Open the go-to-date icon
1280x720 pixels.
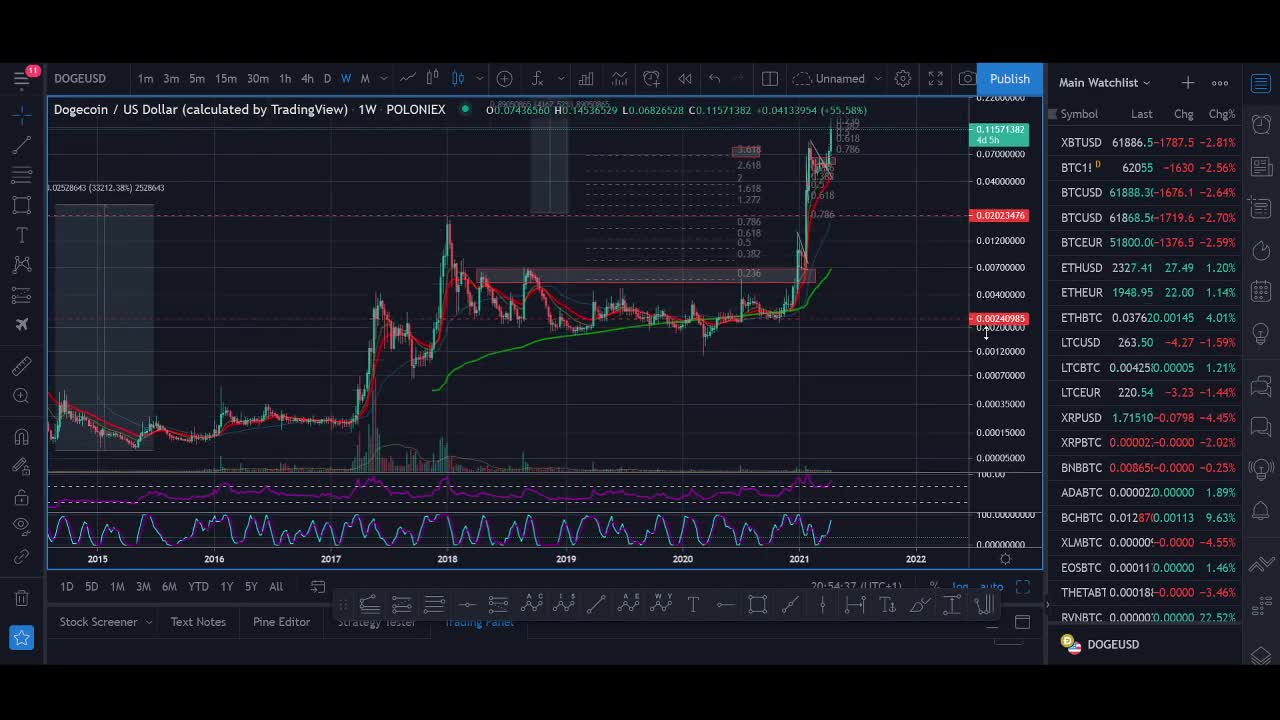click(x=318, y=587)
